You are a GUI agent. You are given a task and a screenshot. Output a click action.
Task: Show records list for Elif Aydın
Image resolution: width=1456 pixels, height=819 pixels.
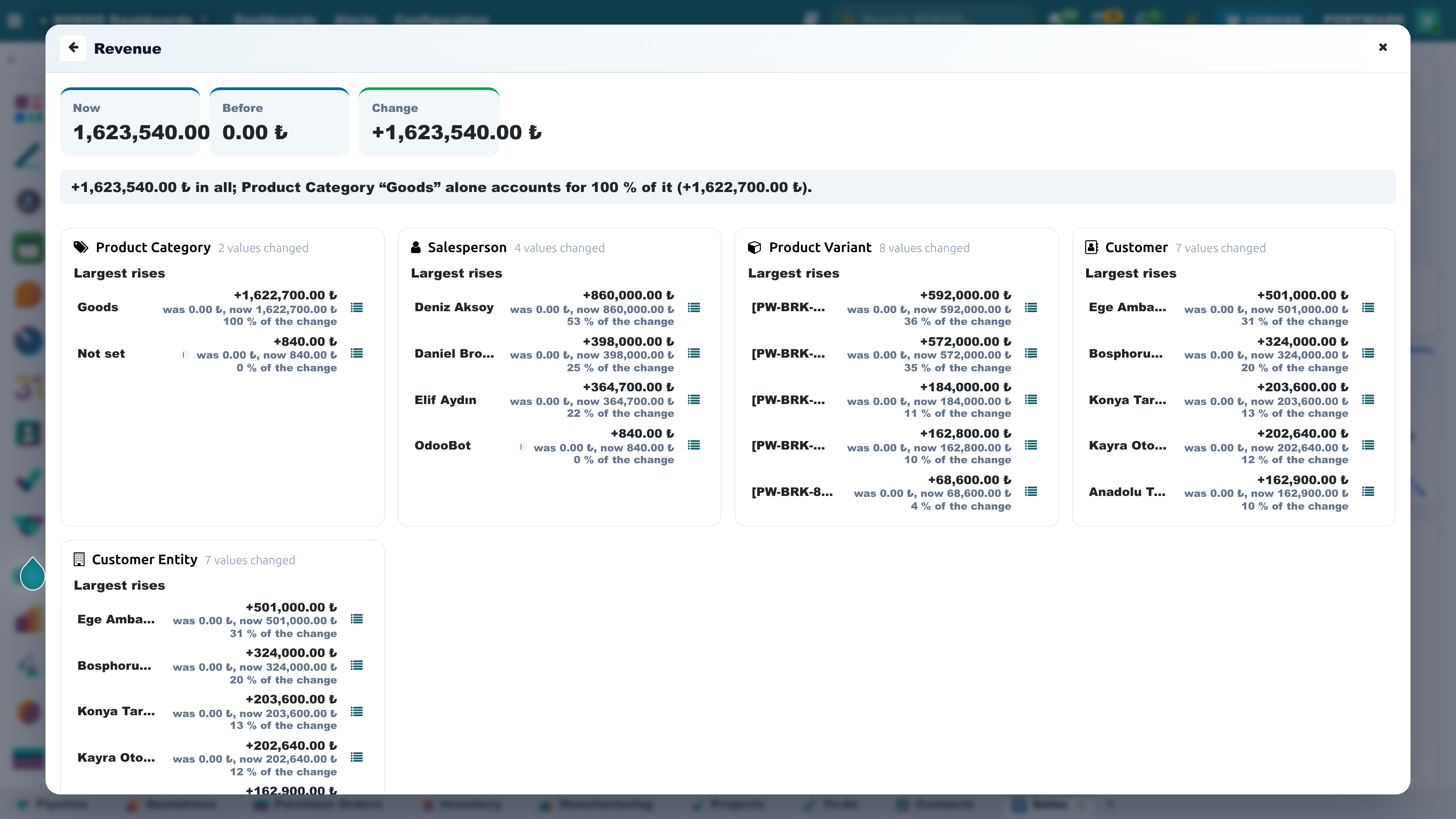[693, 399]
